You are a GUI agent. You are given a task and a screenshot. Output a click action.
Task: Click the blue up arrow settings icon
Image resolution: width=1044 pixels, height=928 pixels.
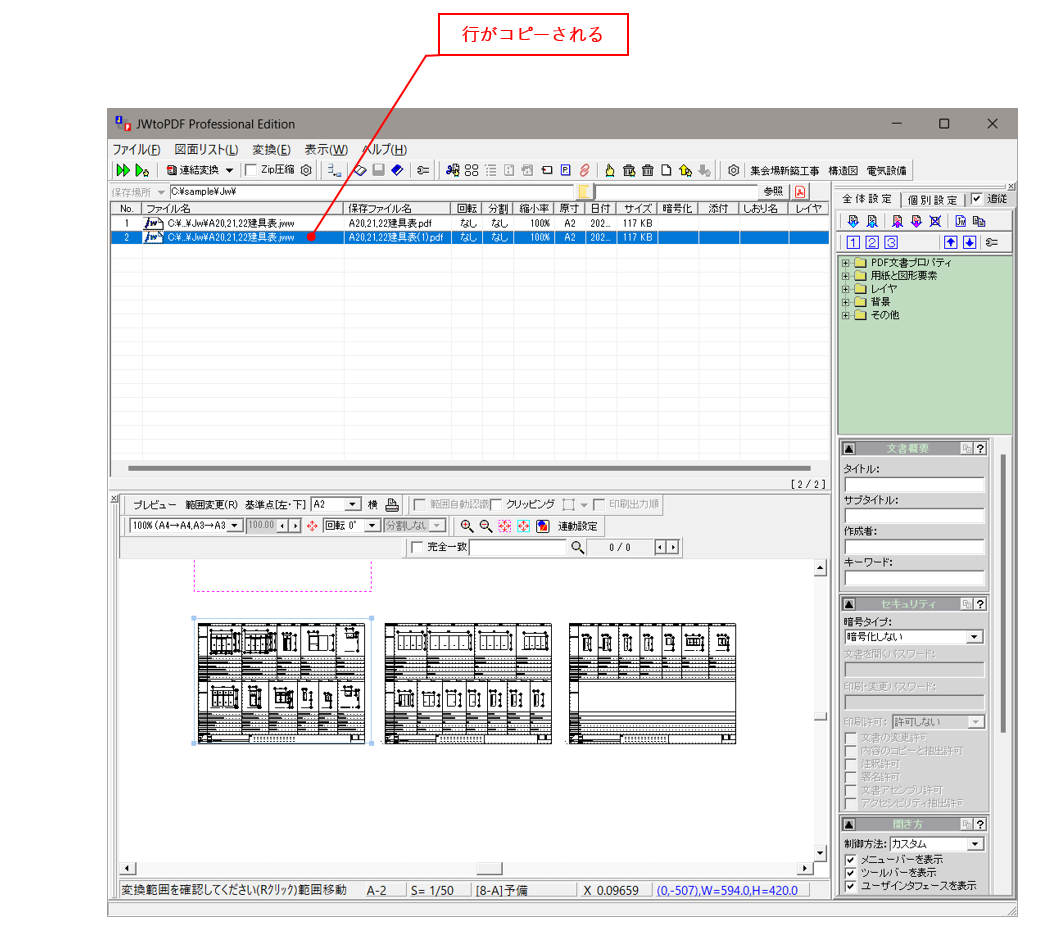(950, 242)
